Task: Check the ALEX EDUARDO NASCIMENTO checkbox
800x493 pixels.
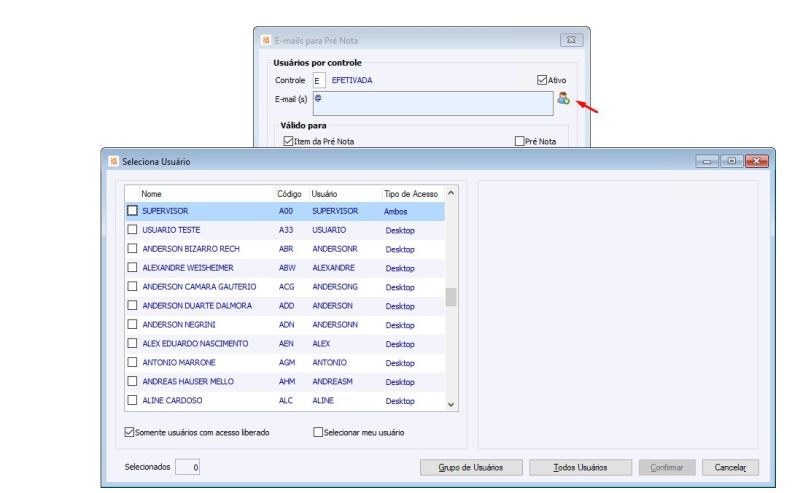Action: (x=132, y=343)
